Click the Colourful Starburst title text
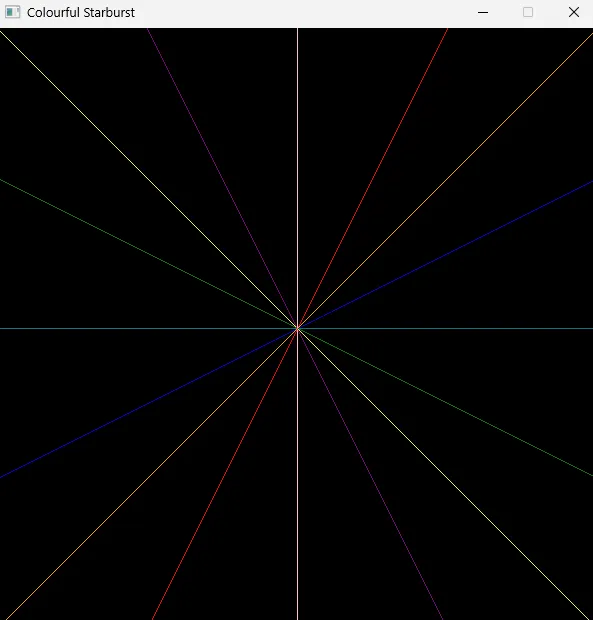 [81, 13]
